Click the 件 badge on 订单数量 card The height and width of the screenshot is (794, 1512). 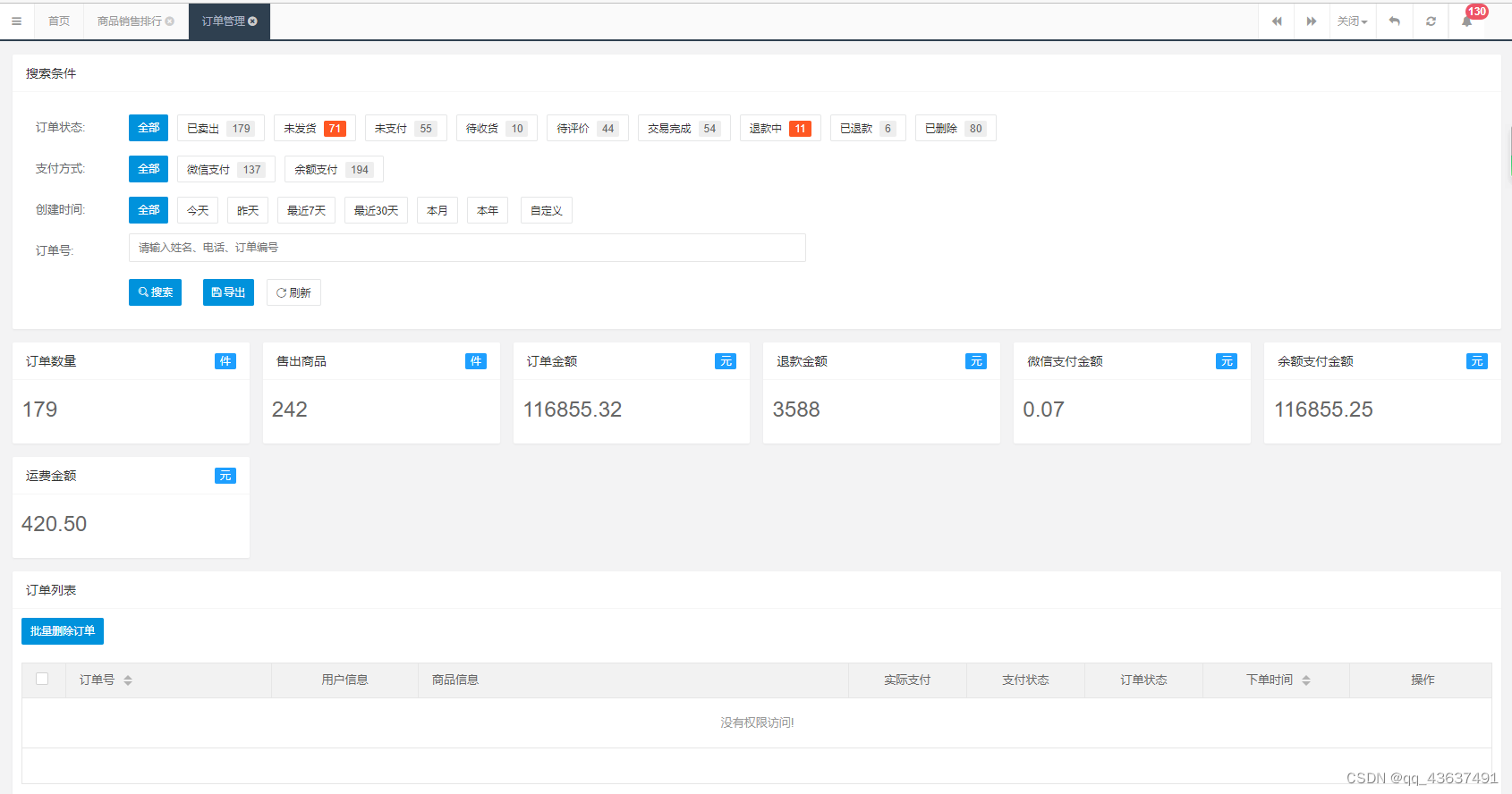(225, 361)
